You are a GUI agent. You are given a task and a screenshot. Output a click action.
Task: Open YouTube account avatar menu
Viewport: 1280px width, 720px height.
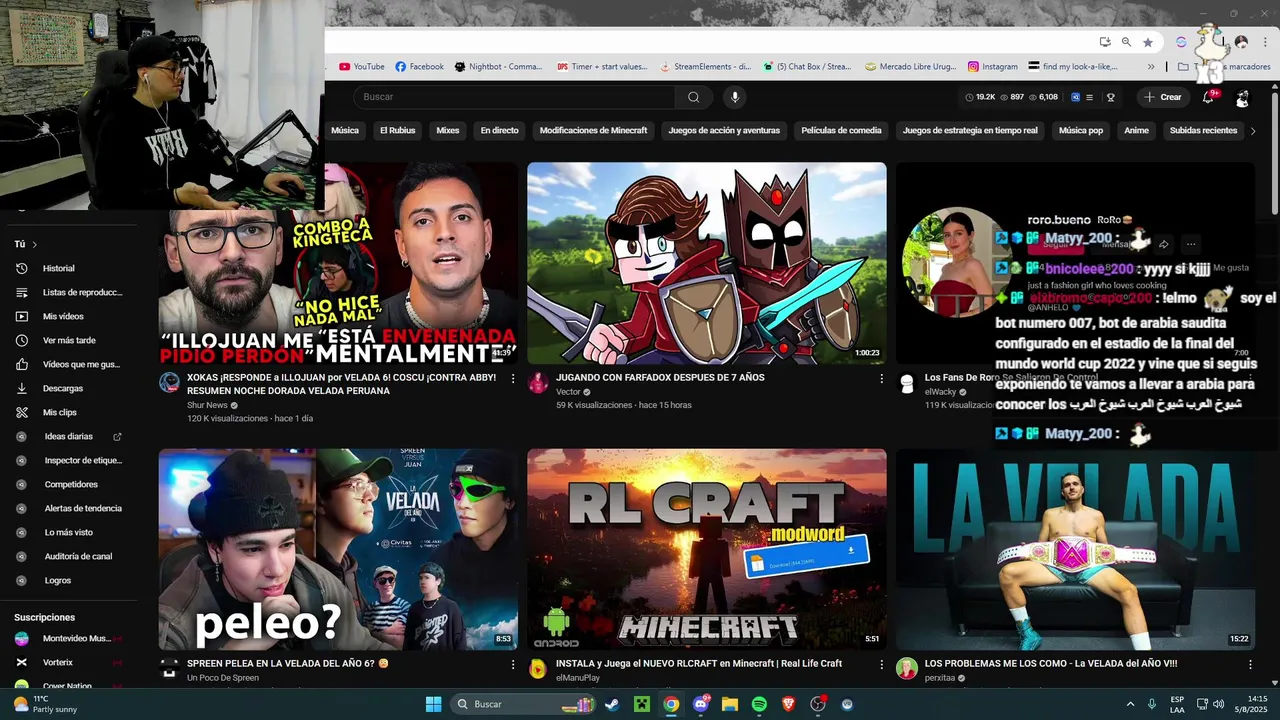click(x=1242, y=98)
